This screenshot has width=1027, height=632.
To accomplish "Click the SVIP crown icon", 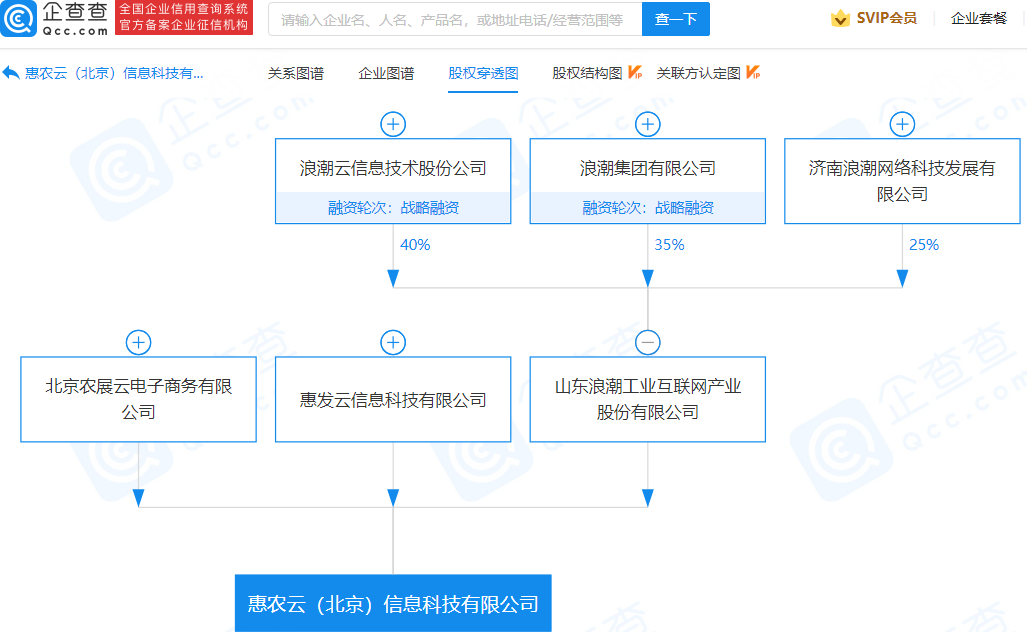I will click(x=840, y=18).
